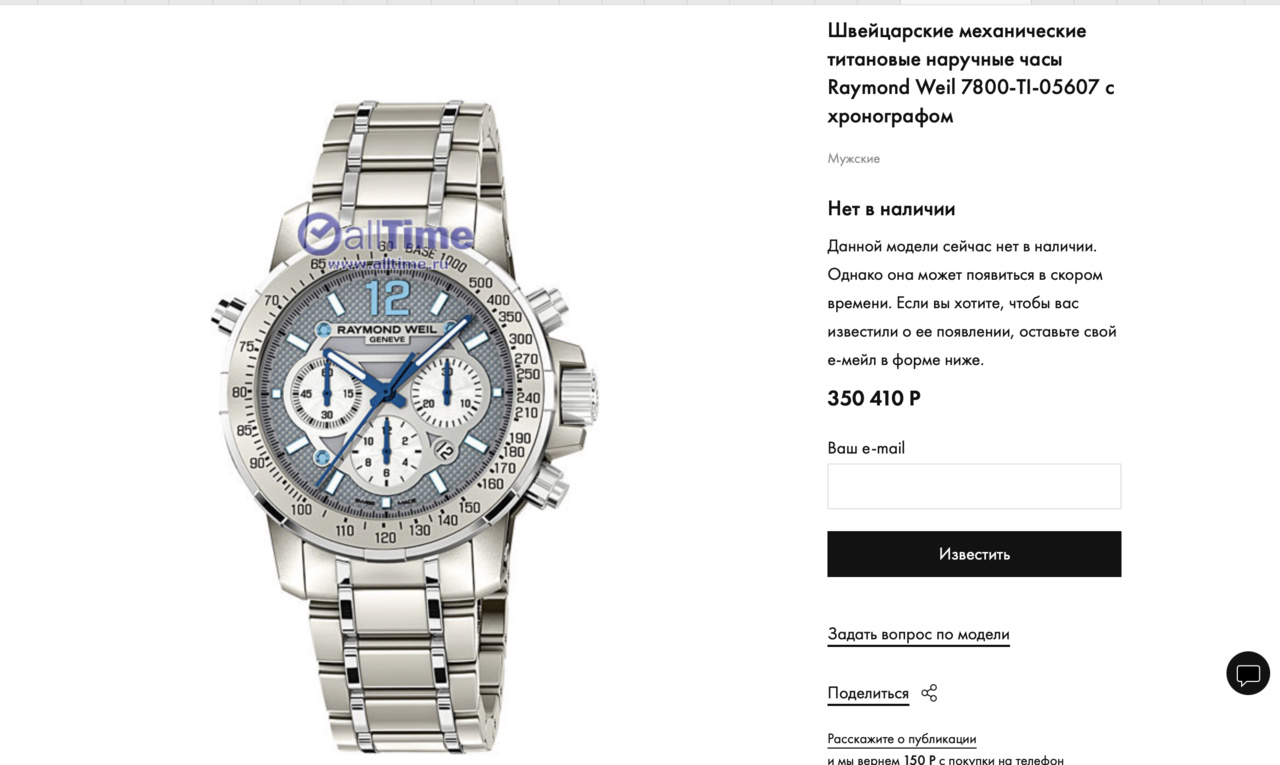Screen dimensions: 1280x765
Task: Click the date window on the watch dial
Action: coord(443,451)
